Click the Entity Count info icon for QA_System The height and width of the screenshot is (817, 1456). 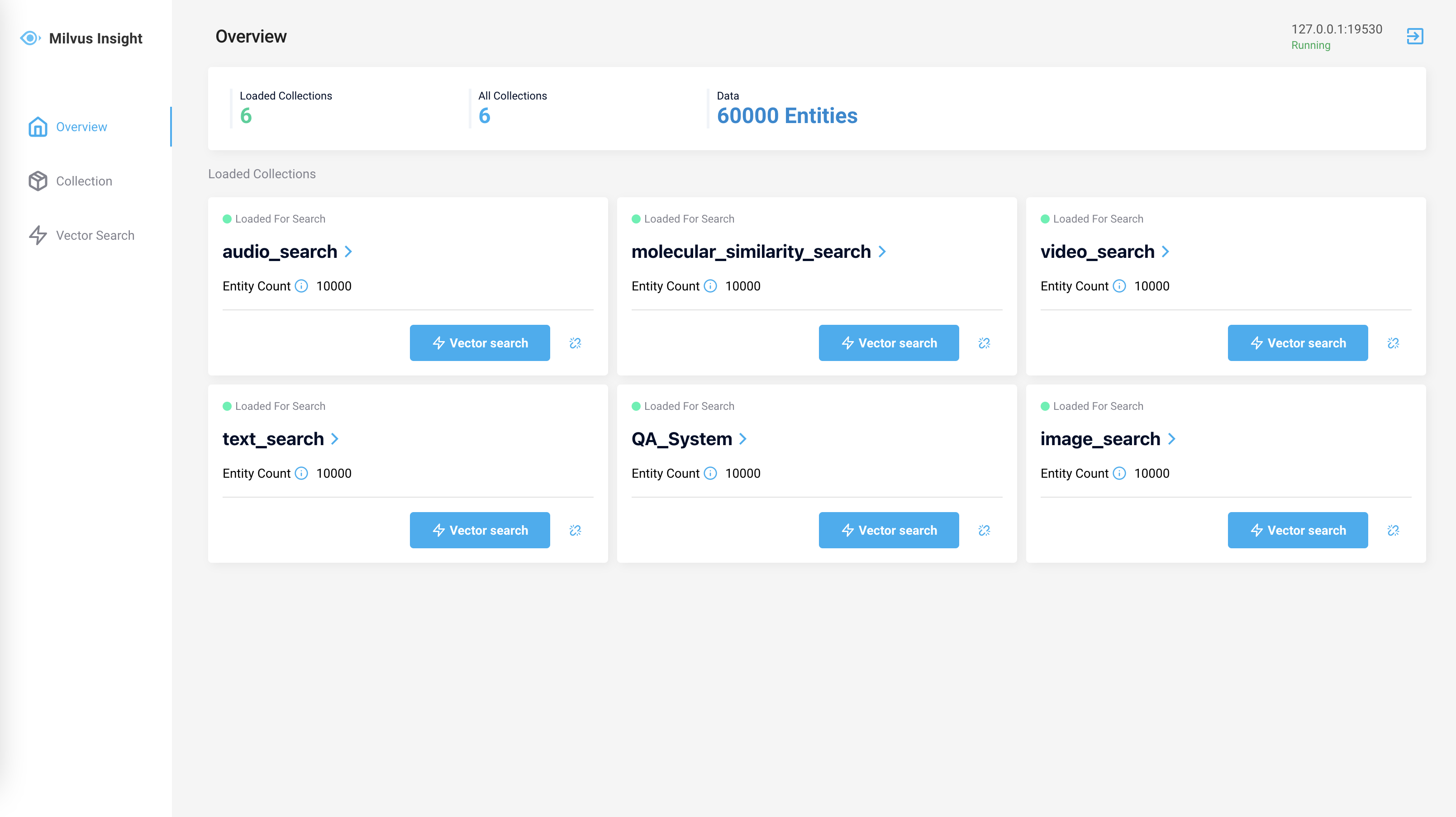click(710, 473)
